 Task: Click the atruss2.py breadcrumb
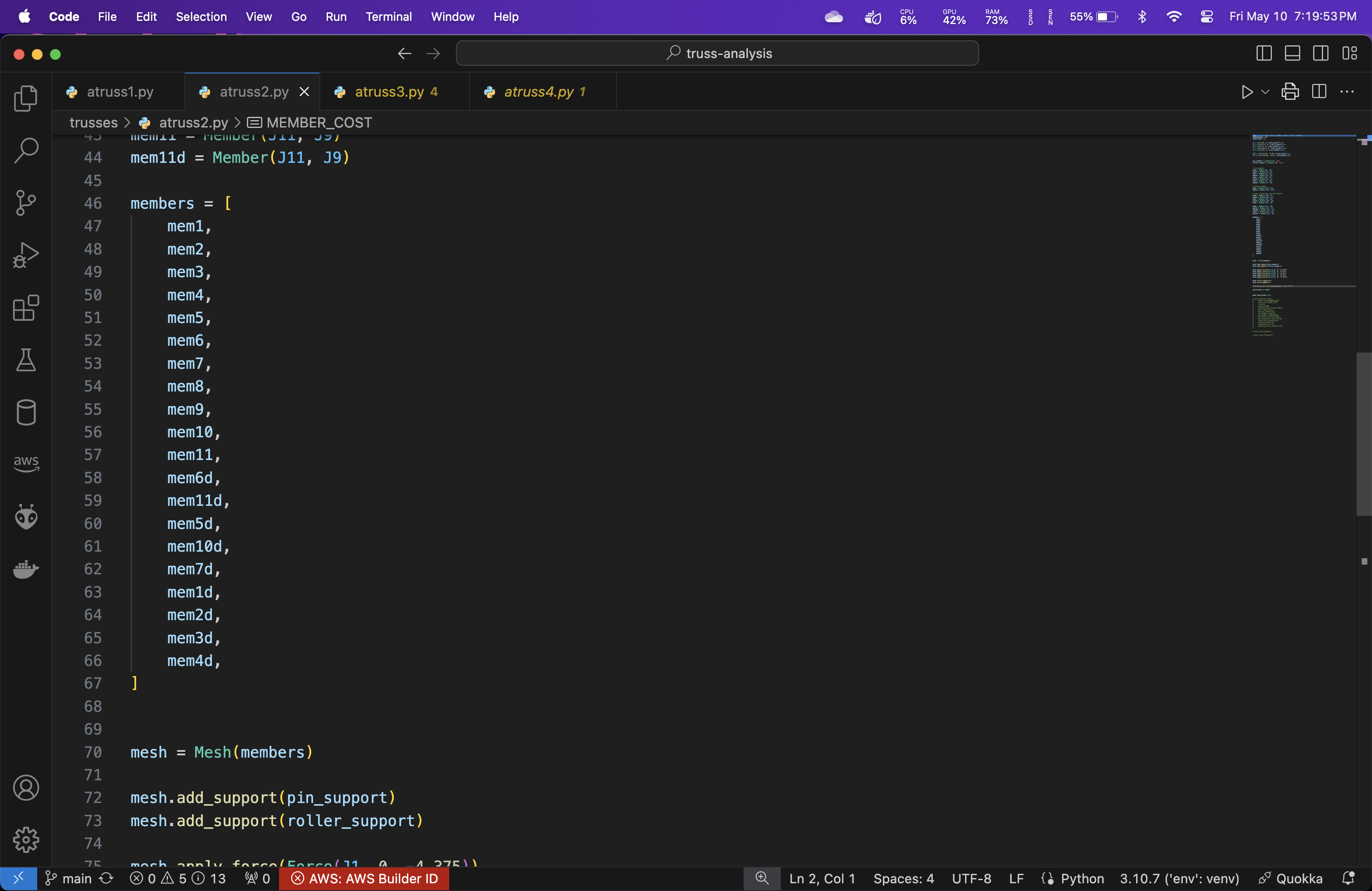tap(193, 123)
